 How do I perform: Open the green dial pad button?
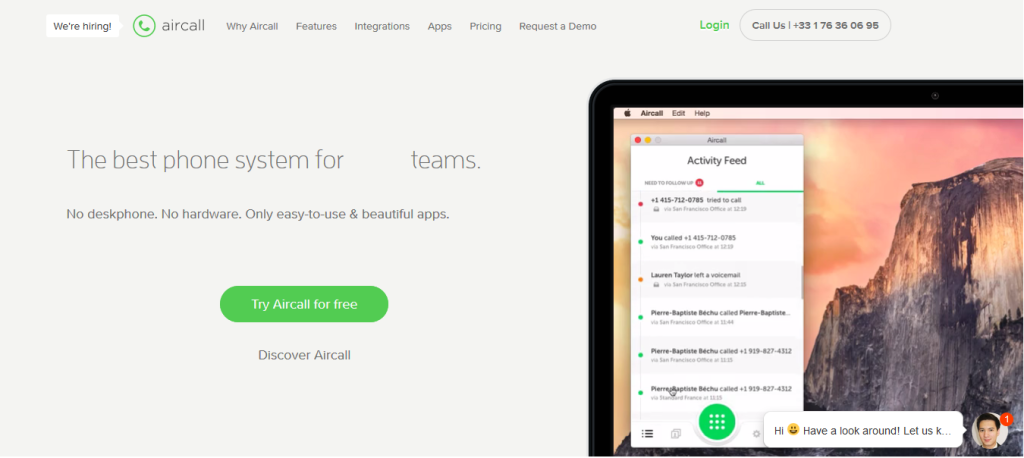[x=717, y=422]
